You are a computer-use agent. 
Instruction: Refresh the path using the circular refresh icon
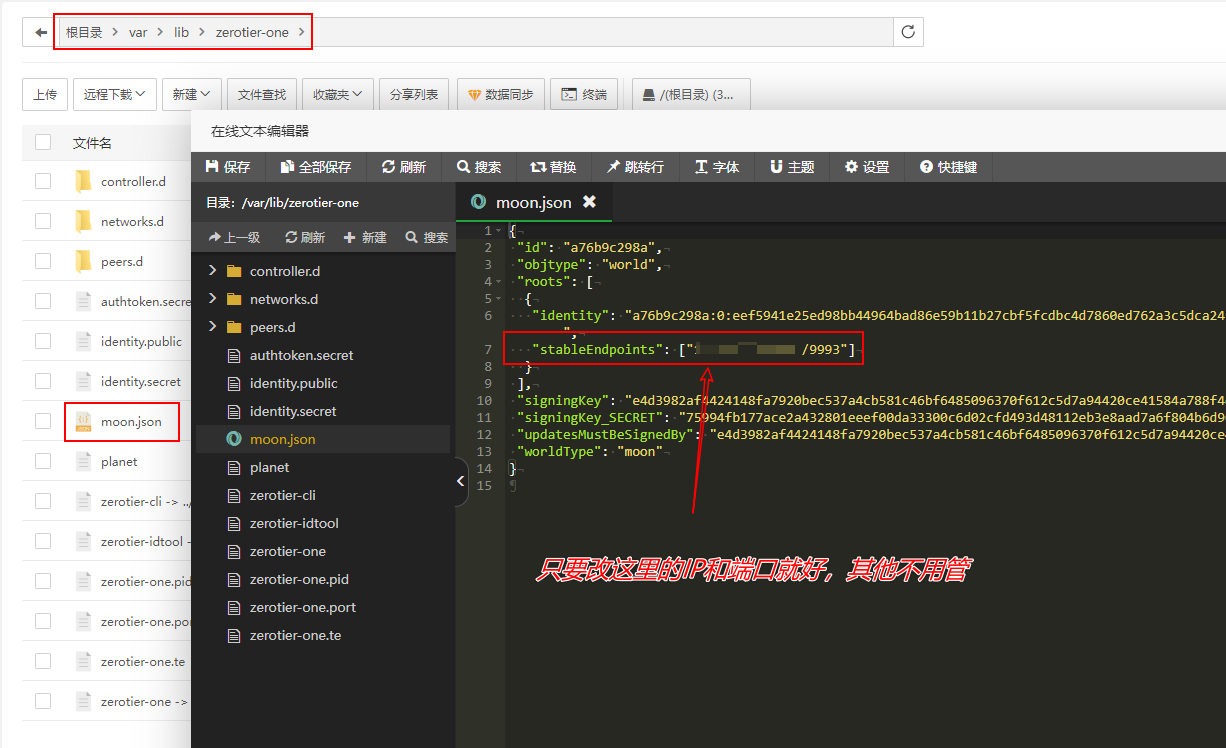coord(907,31)
